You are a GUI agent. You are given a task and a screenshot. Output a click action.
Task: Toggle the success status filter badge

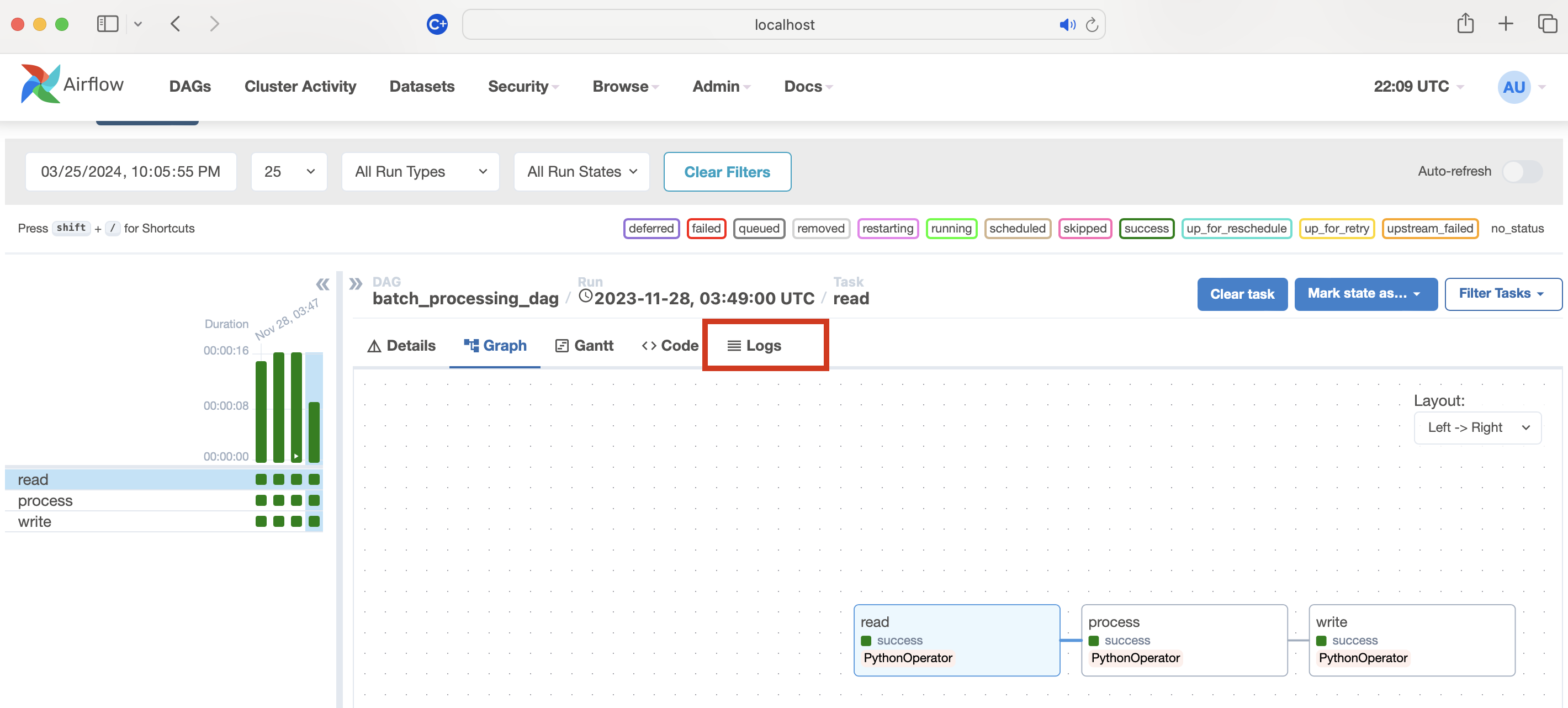pyautogui.click(x=1146, y=228)
